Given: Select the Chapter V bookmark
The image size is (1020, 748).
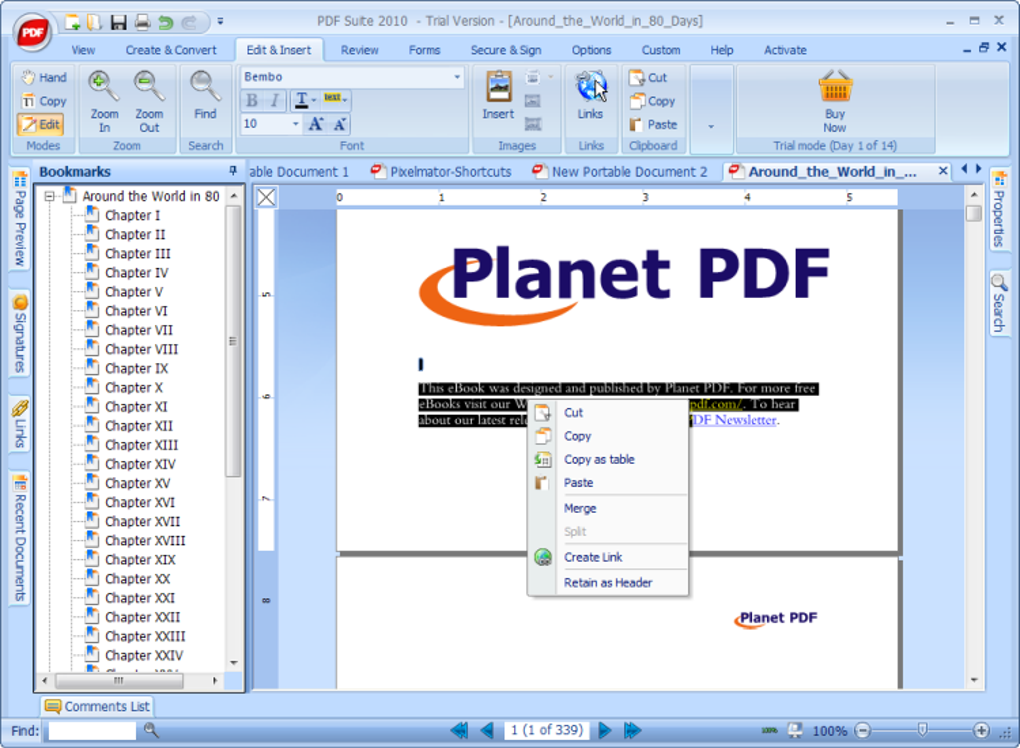Looking at the screenshot, I should coord(134,292).
